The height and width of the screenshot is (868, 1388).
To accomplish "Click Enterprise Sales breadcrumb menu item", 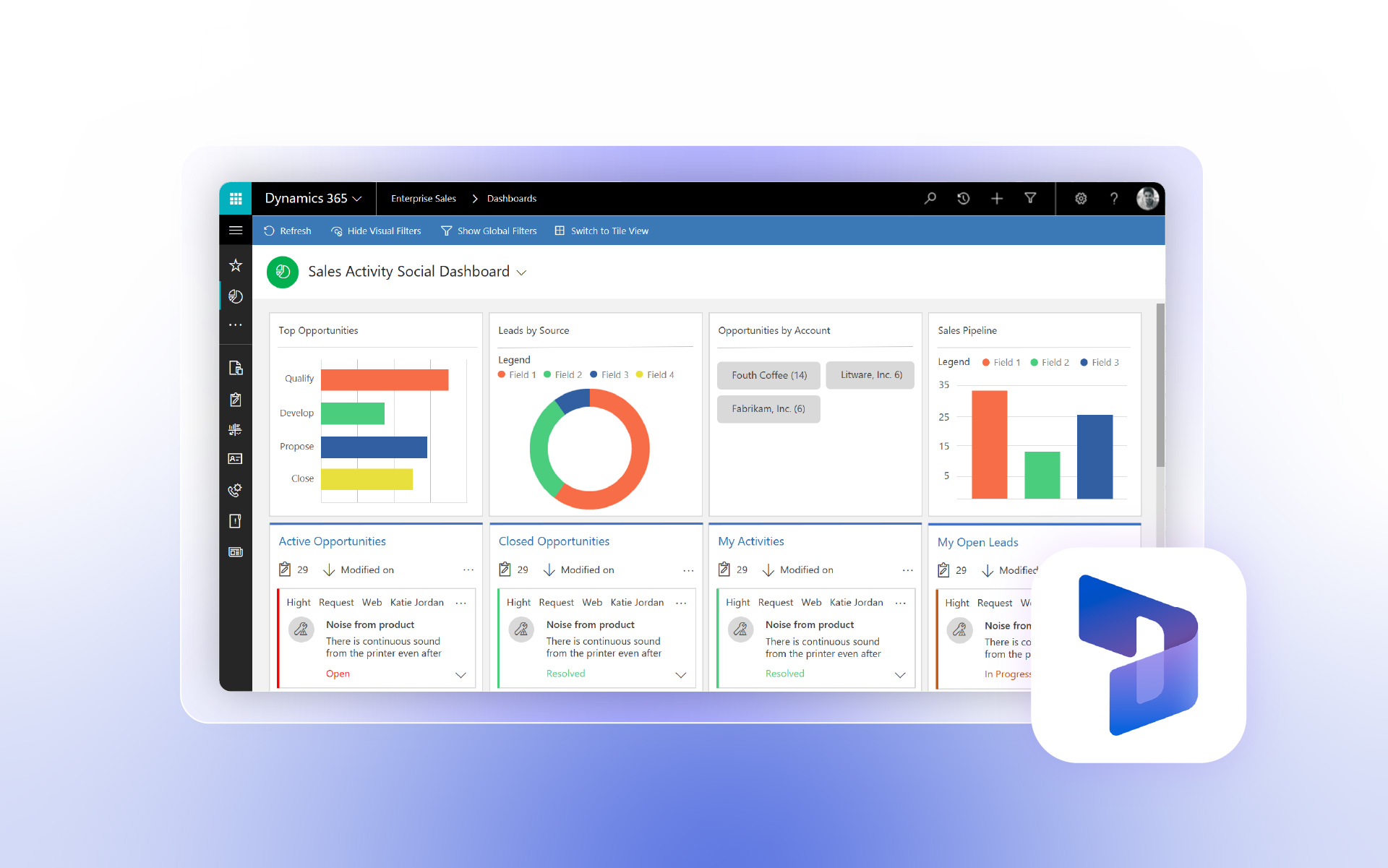I will [x=422, y=197].
